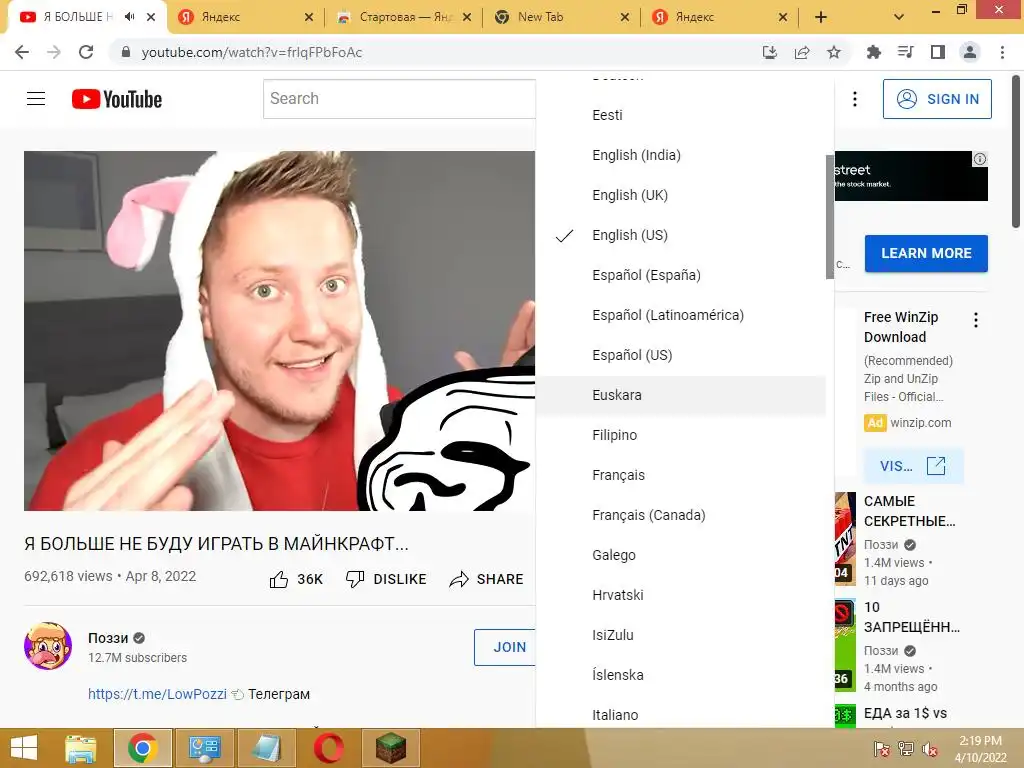The image size is (1024, 768).
Task: Open a new browser tab
Action: (x=821, y=18)
